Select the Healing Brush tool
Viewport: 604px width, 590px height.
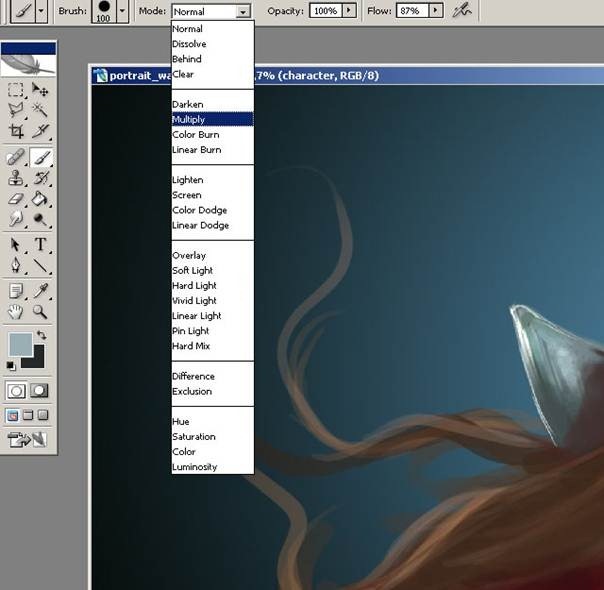coord(15,157)
